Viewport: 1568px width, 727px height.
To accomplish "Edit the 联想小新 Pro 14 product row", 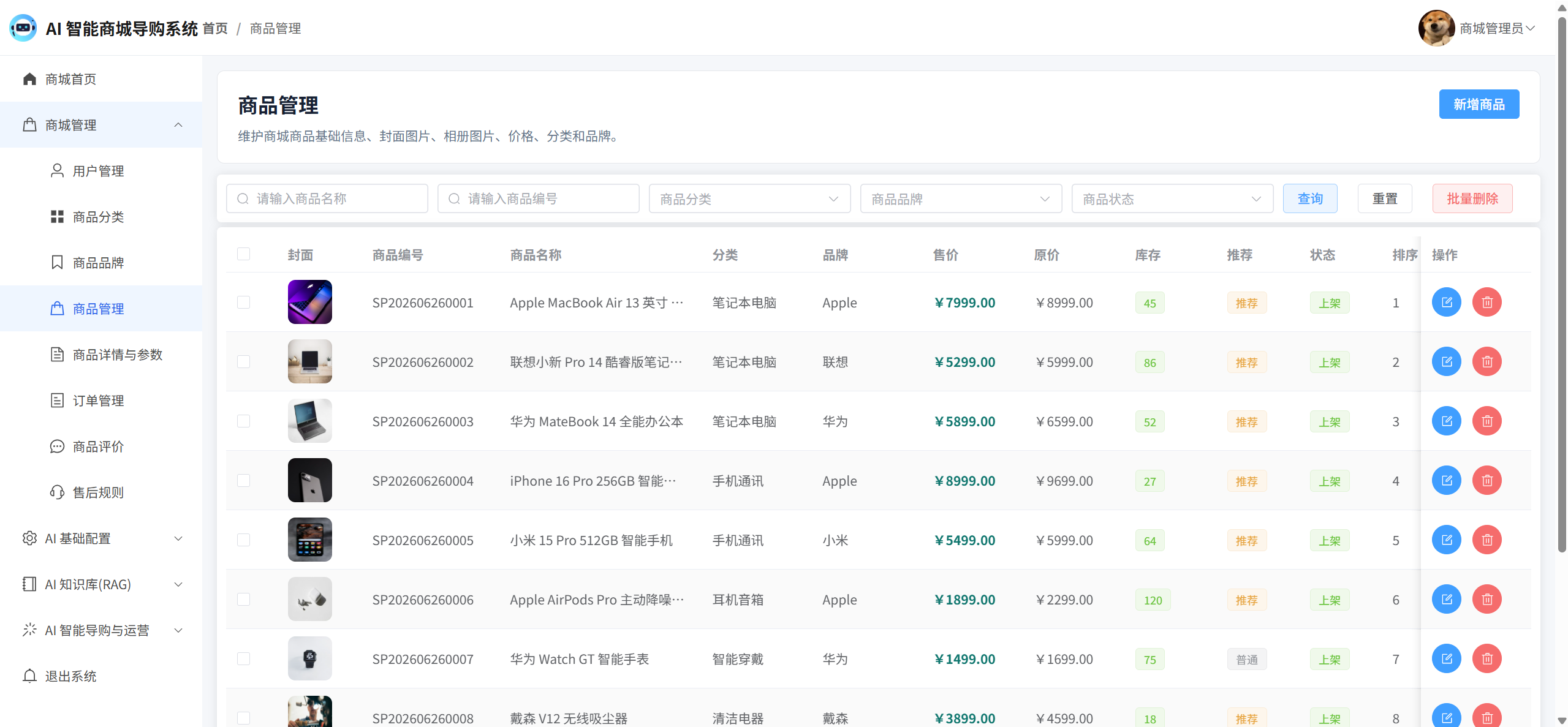I will point(1446,362).
